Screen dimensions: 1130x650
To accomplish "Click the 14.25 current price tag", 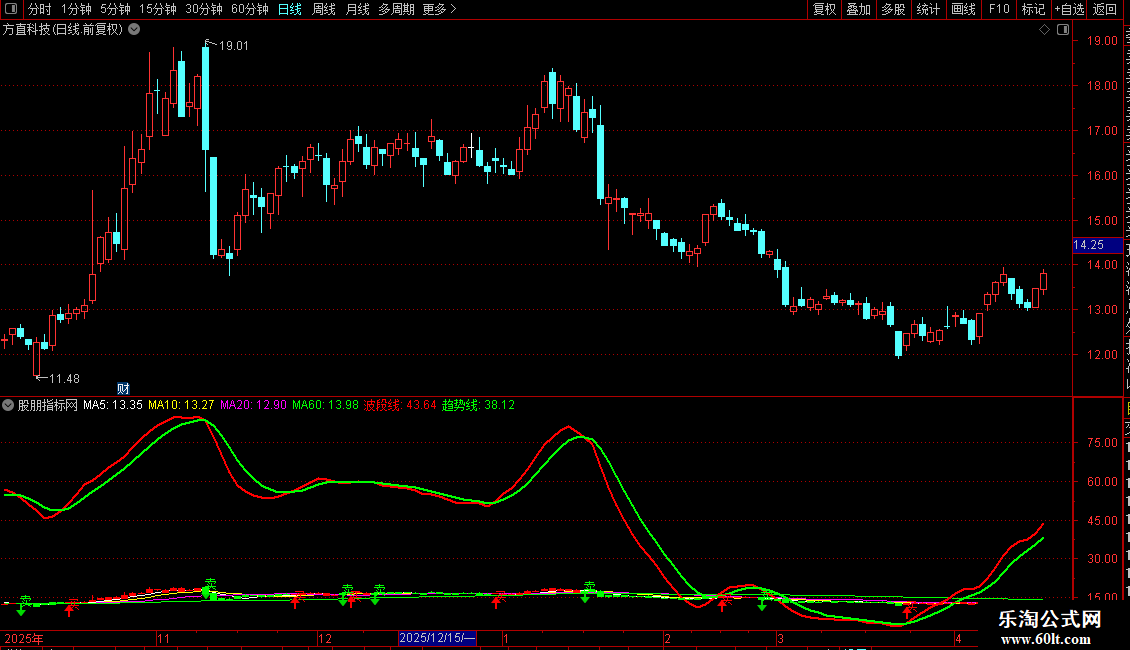I will [1097, 245].
